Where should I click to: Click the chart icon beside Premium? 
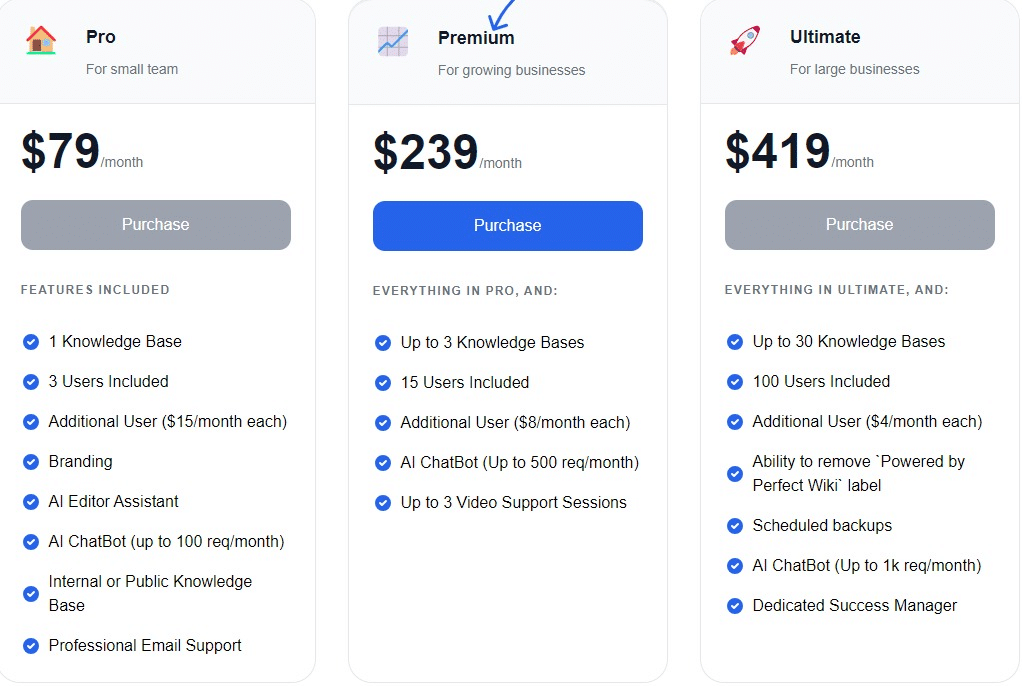point(393,41)
